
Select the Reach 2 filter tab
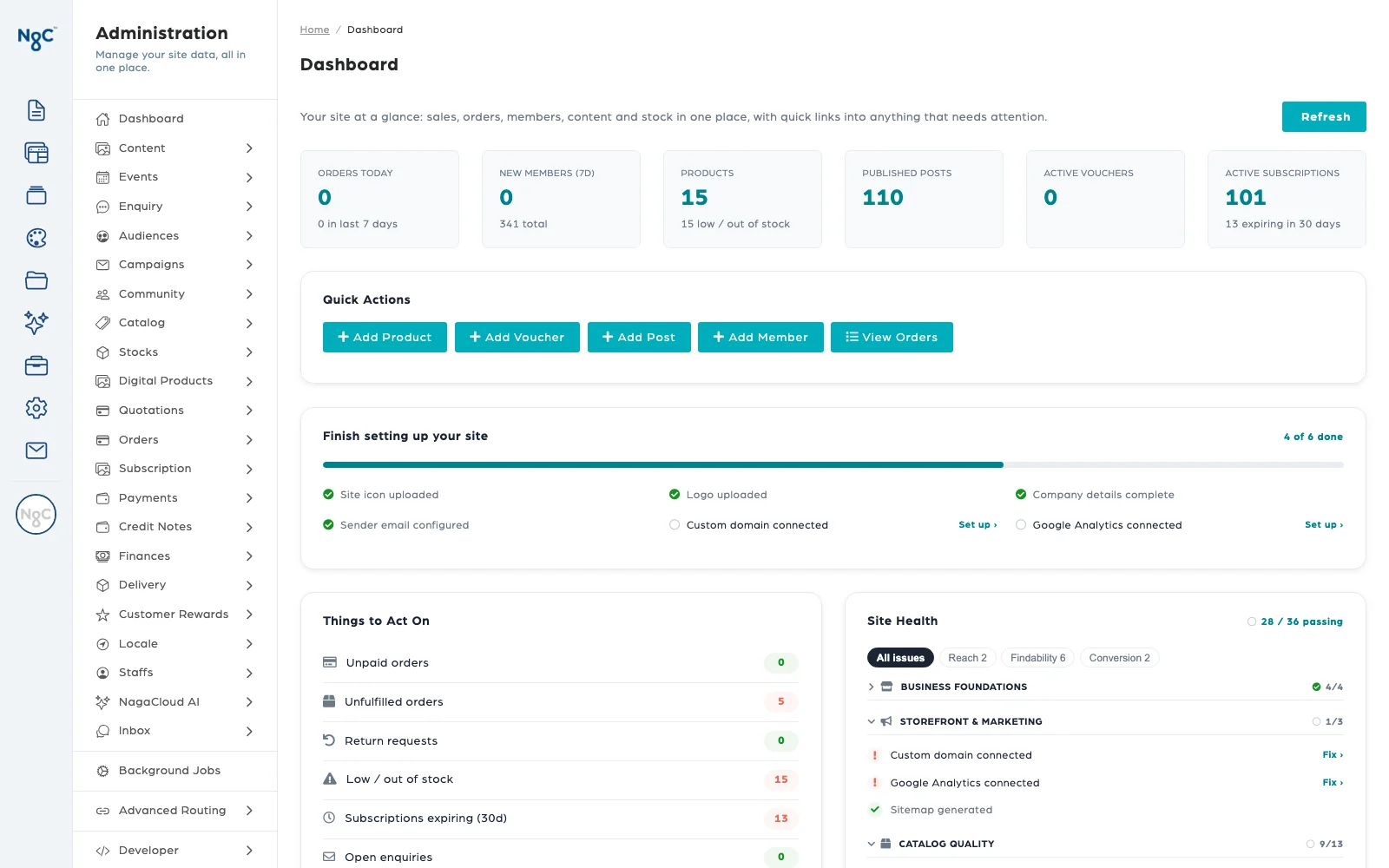tap(967, 658)
